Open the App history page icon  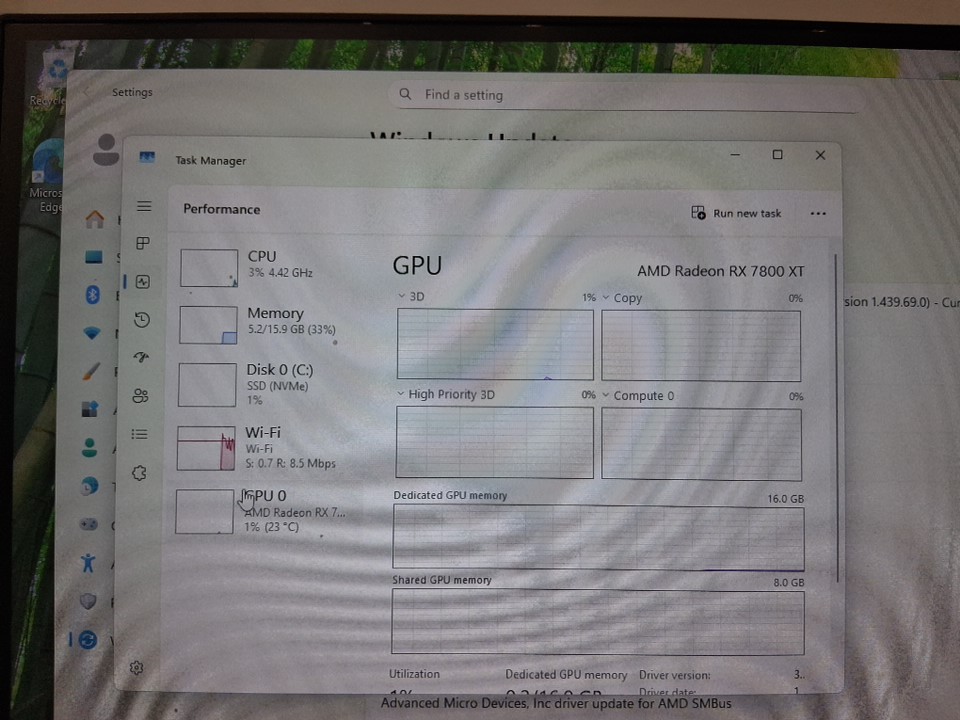(x=142, y=320)
